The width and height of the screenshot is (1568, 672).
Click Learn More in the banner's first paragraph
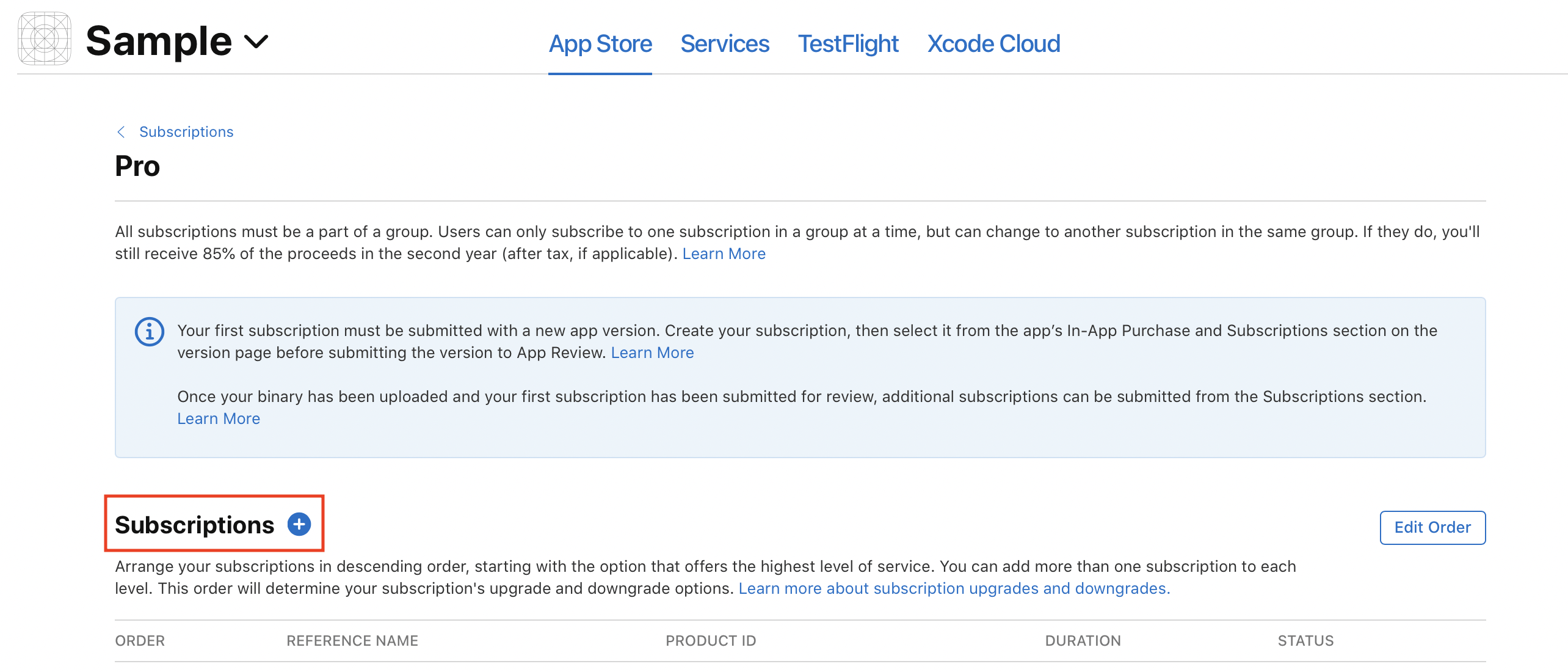point(653,352)
